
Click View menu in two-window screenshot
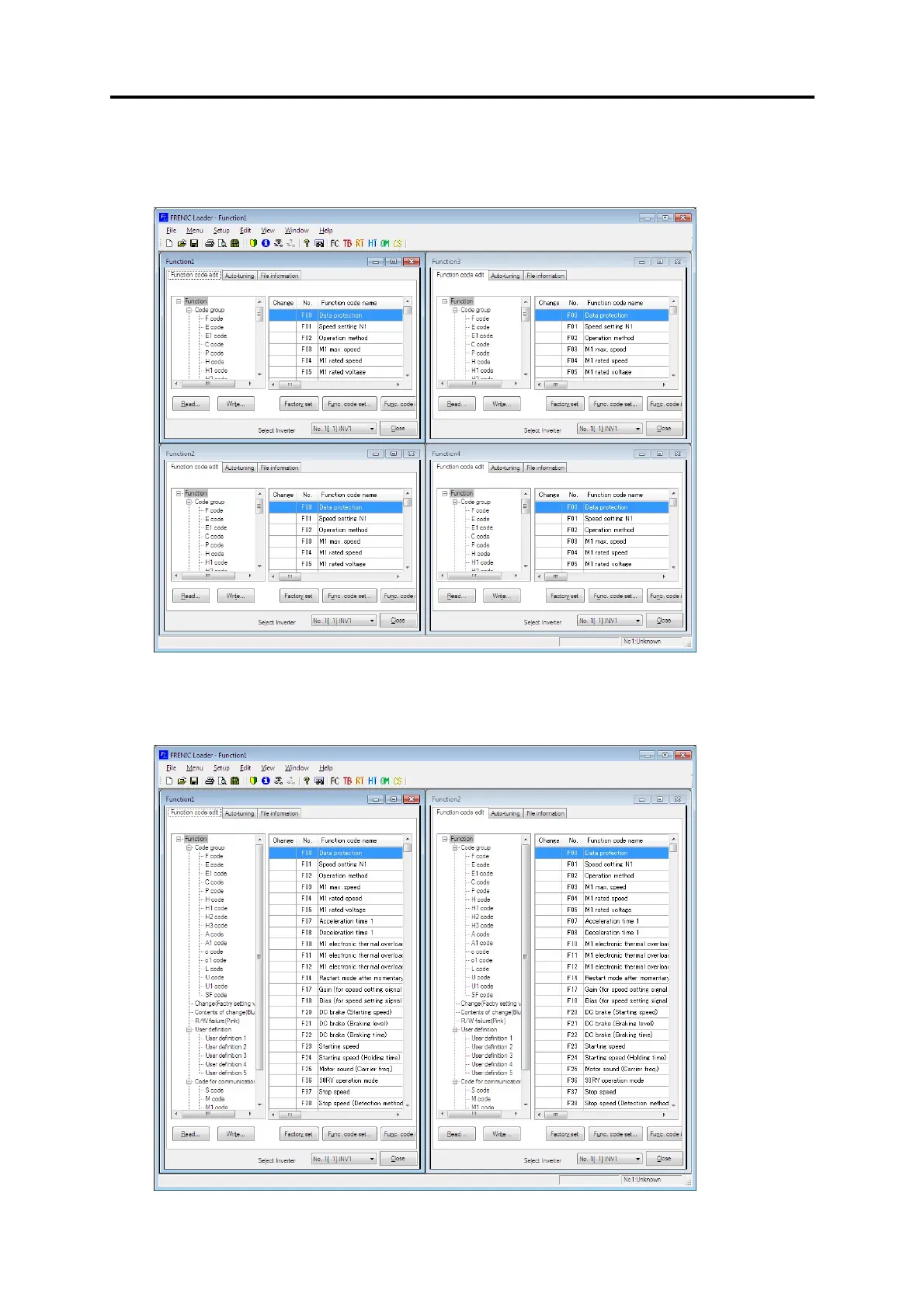[268, 768]
